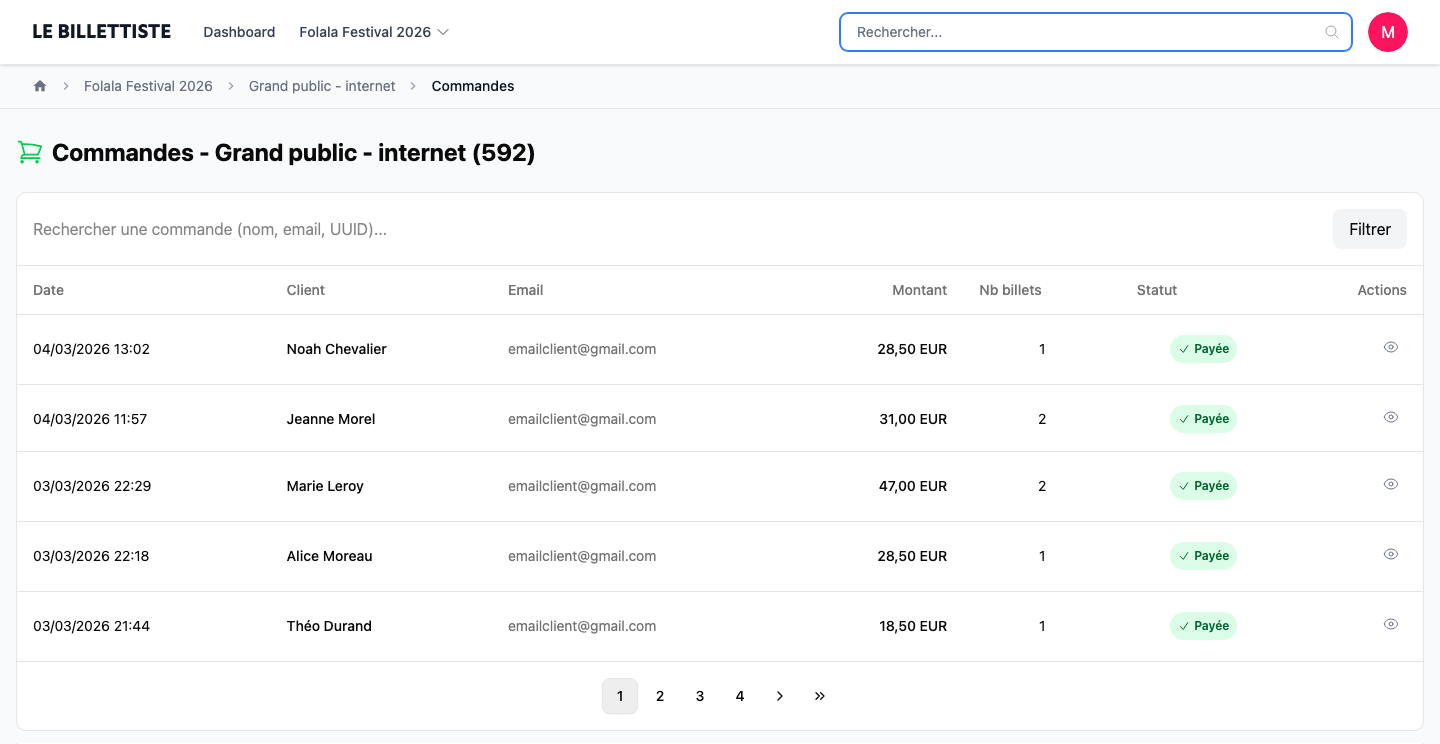
Task: Go to page 1 of orders
Action: [620, 696]
